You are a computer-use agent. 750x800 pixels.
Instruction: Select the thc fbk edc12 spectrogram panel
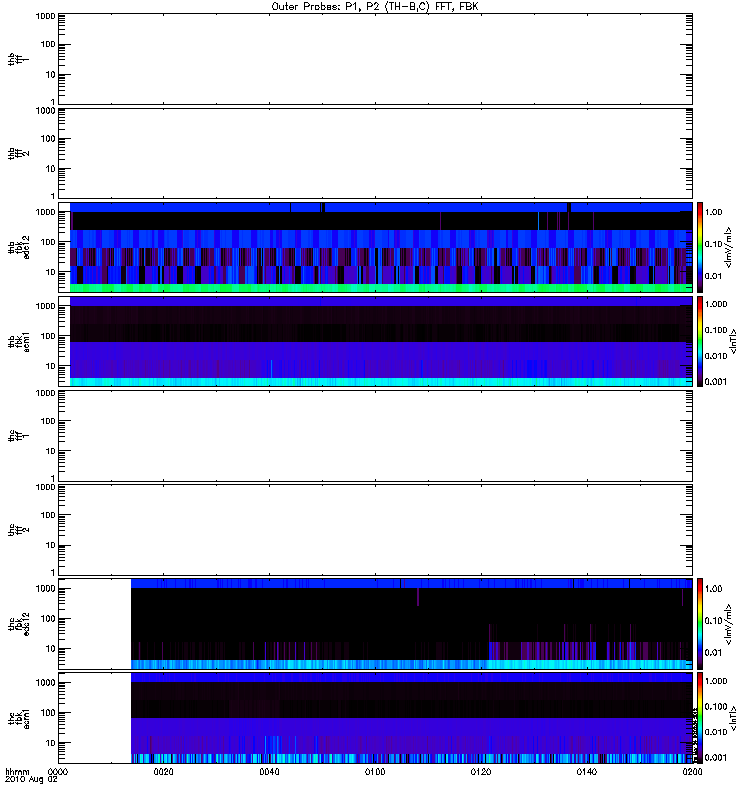coord(376,623)
